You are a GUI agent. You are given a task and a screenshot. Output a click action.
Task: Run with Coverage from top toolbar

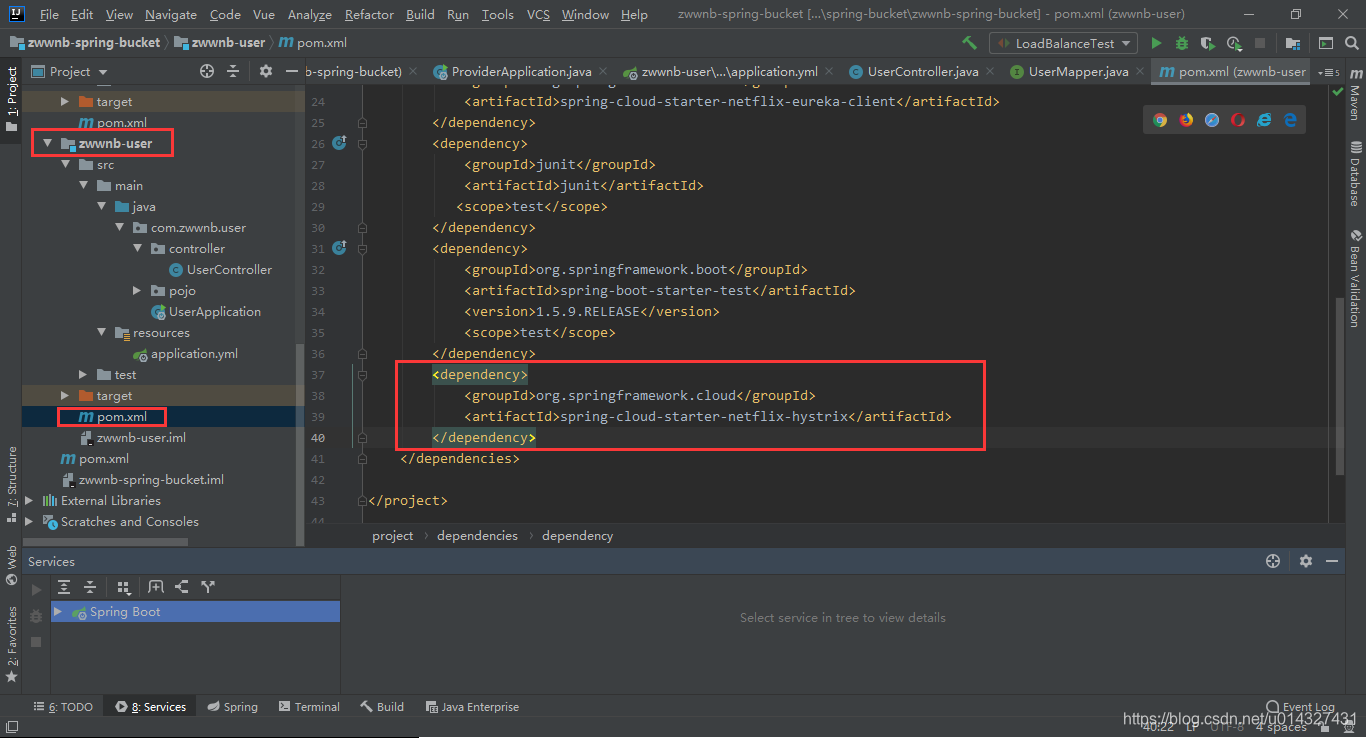(x=1208, y=43)
